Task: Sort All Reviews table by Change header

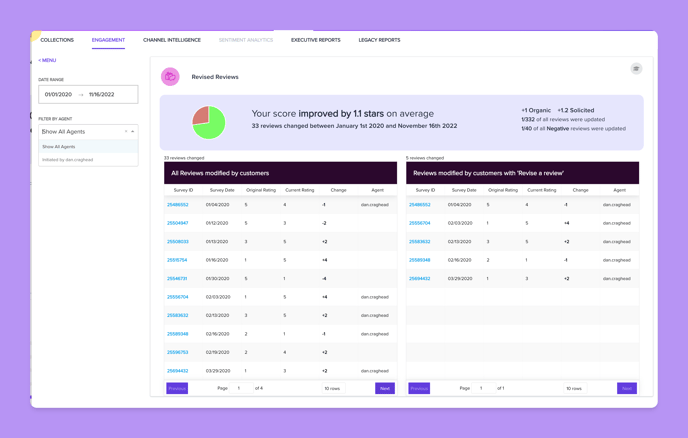Action: coord(338,190)
